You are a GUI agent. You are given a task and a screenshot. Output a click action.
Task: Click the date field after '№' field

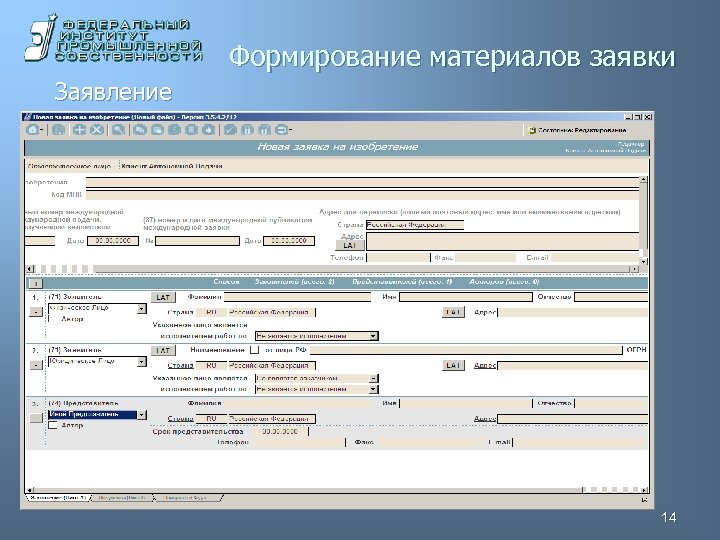(289, 241)
